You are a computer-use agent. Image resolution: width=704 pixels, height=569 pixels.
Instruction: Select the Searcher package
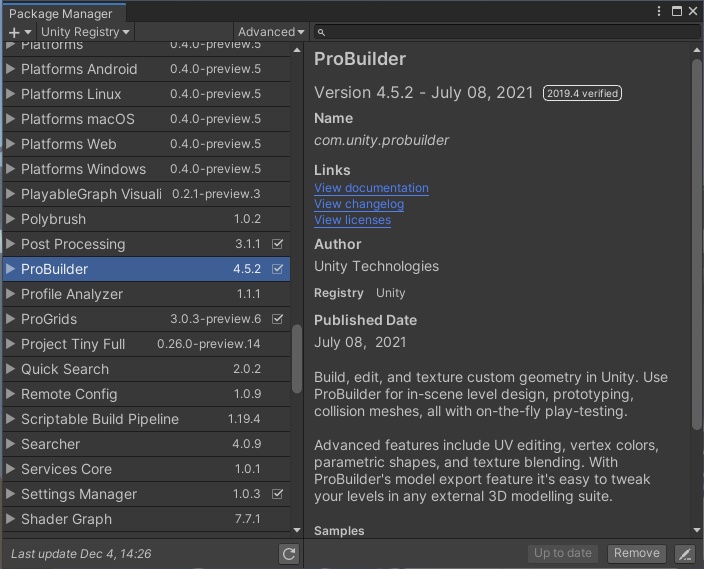[x=146, y=444]
